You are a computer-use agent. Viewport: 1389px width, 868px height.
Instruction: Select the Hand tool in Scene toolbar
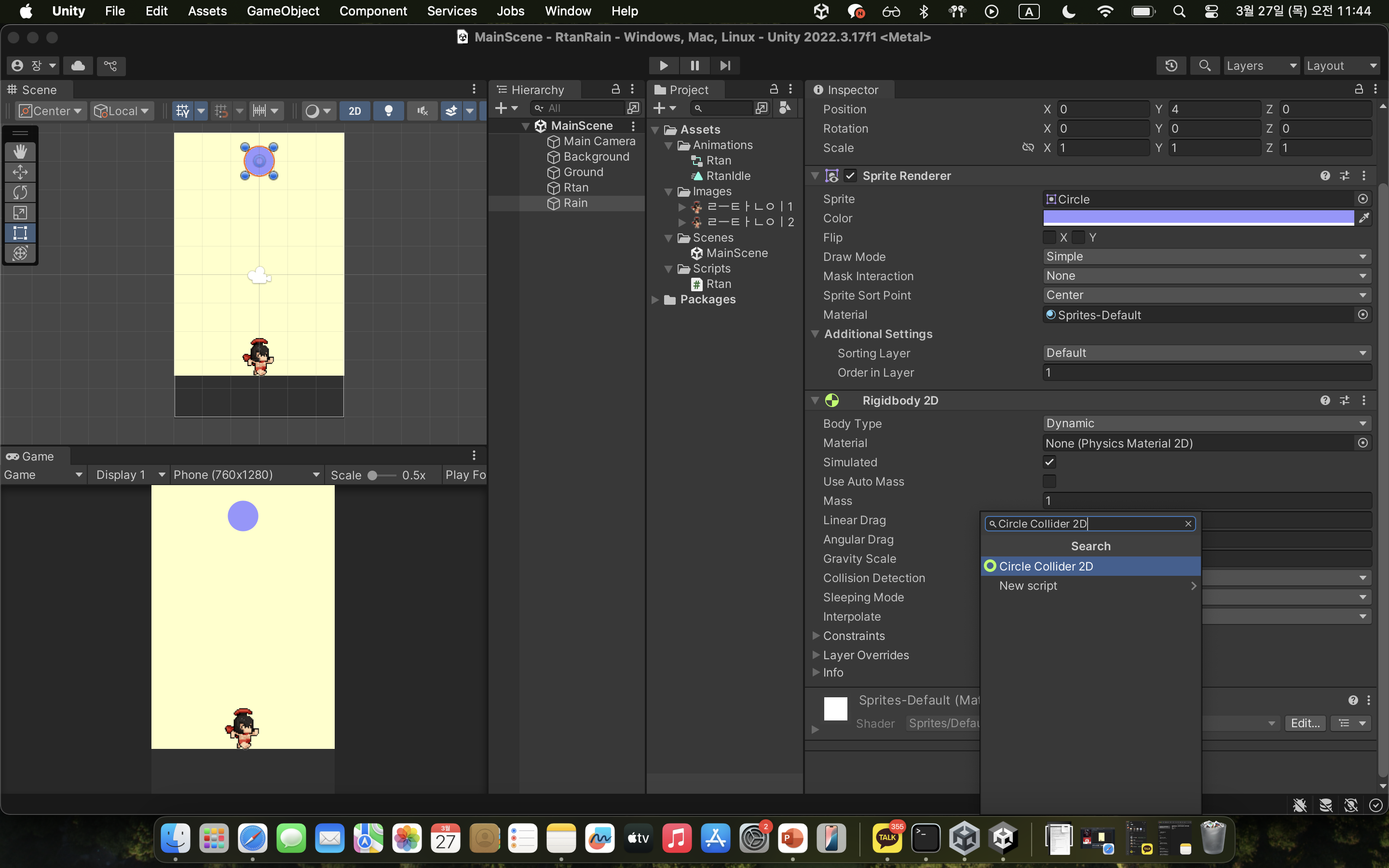20,151
